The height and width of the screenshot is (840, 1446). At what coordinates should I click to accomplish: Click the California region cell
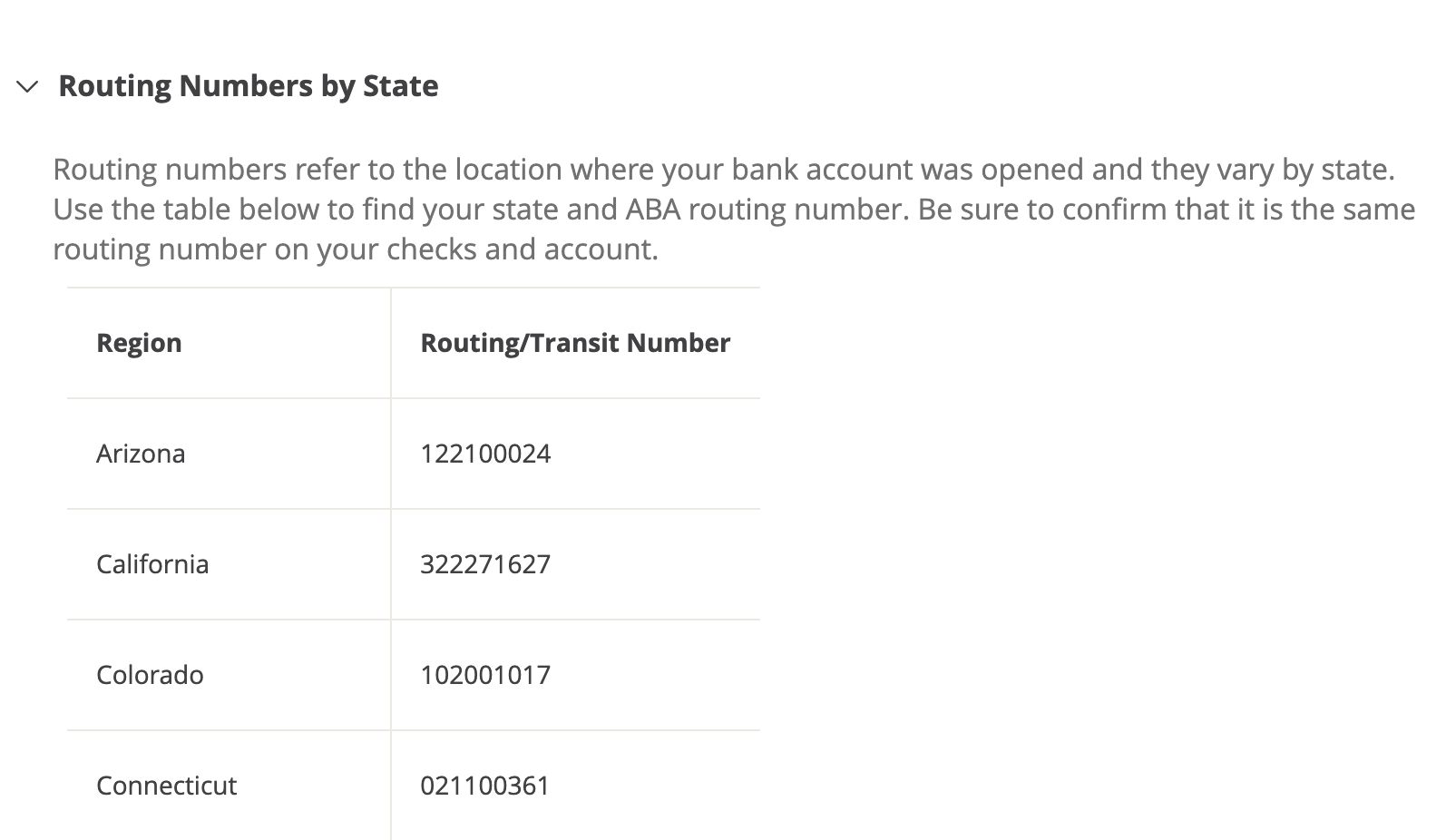(152, 564)
